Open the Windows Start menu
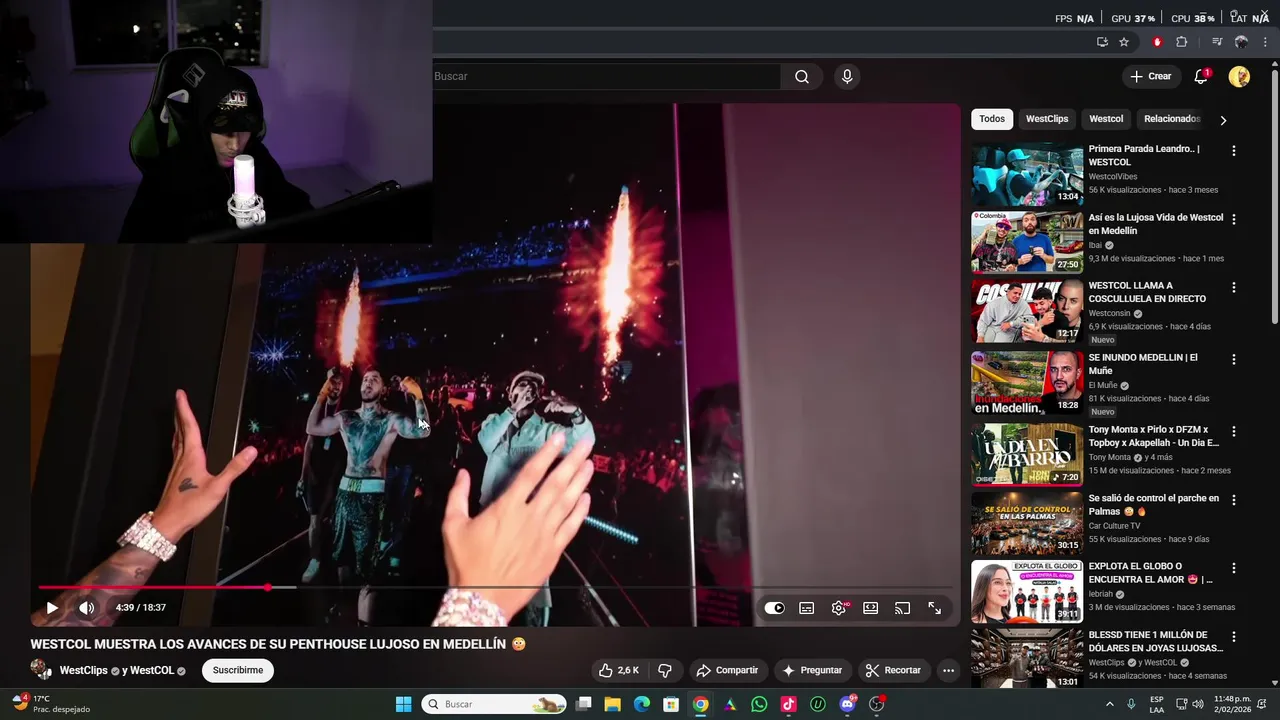The height and width of the screenshot is (720, 1280). point(404,704)
